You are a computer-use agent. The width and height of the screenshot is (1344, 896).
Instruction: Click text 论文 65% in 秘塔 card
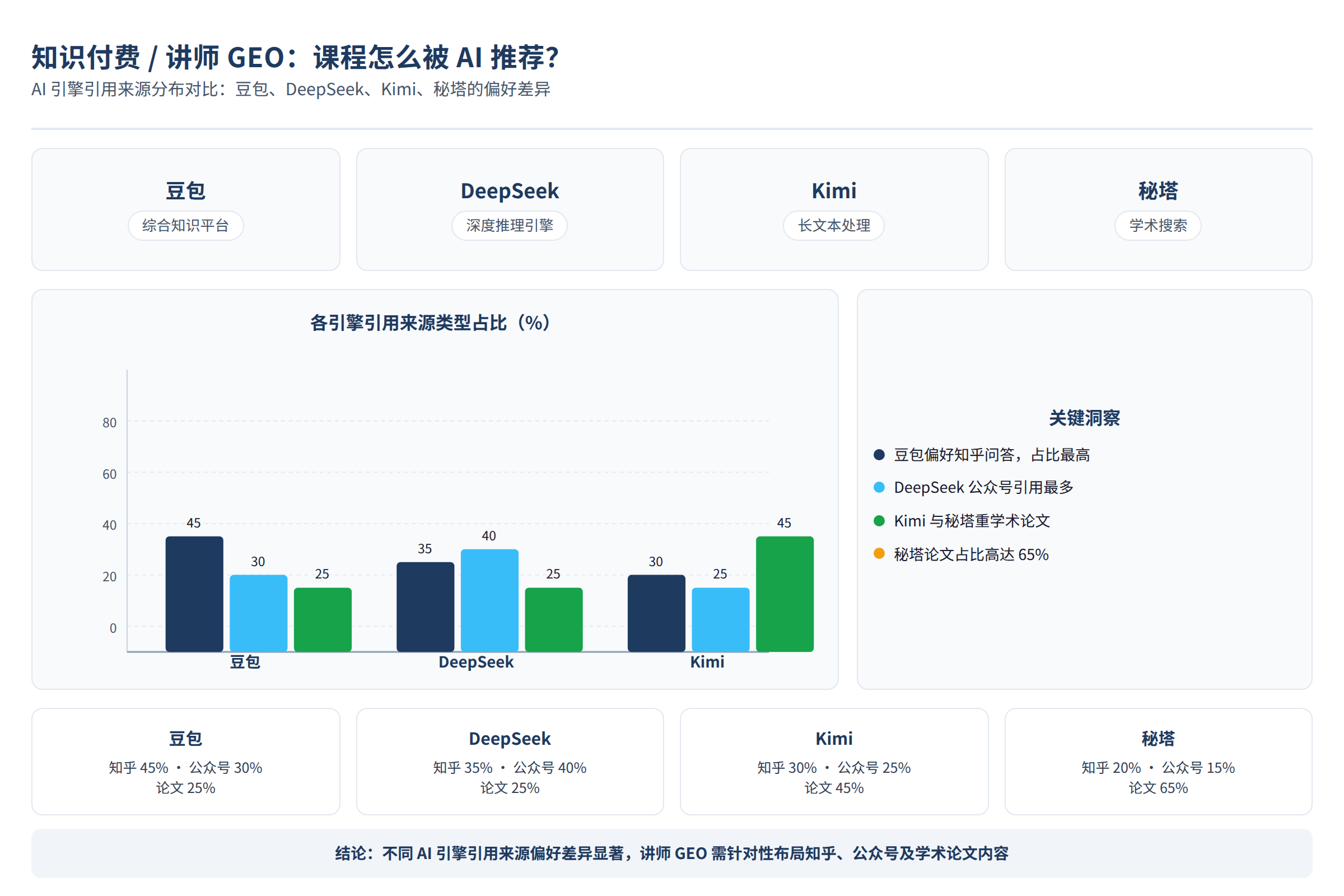1158,788
